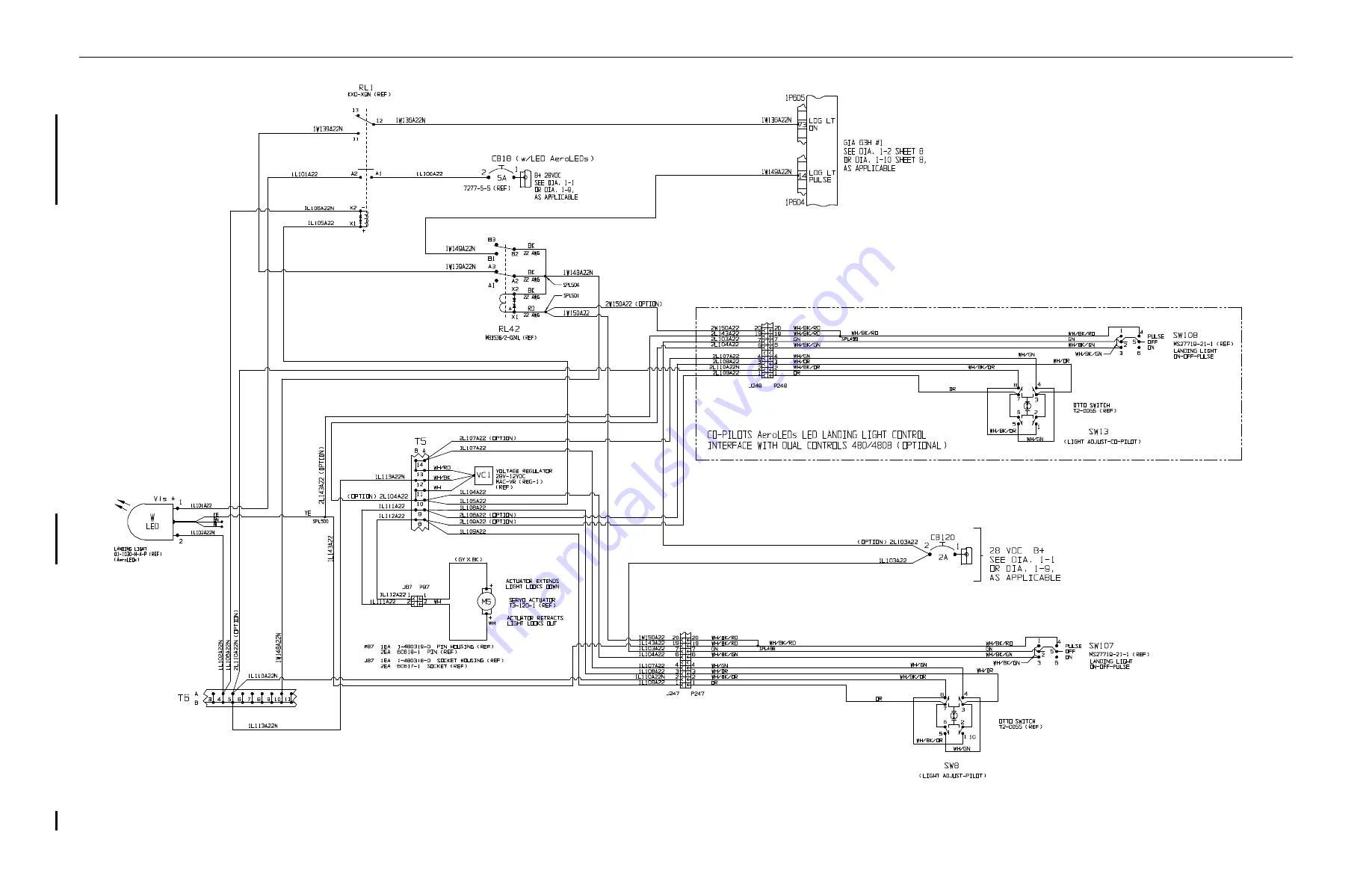Screen dimensions: 1372x888
Task: Click the RL1 relay label
Action: 365,87
